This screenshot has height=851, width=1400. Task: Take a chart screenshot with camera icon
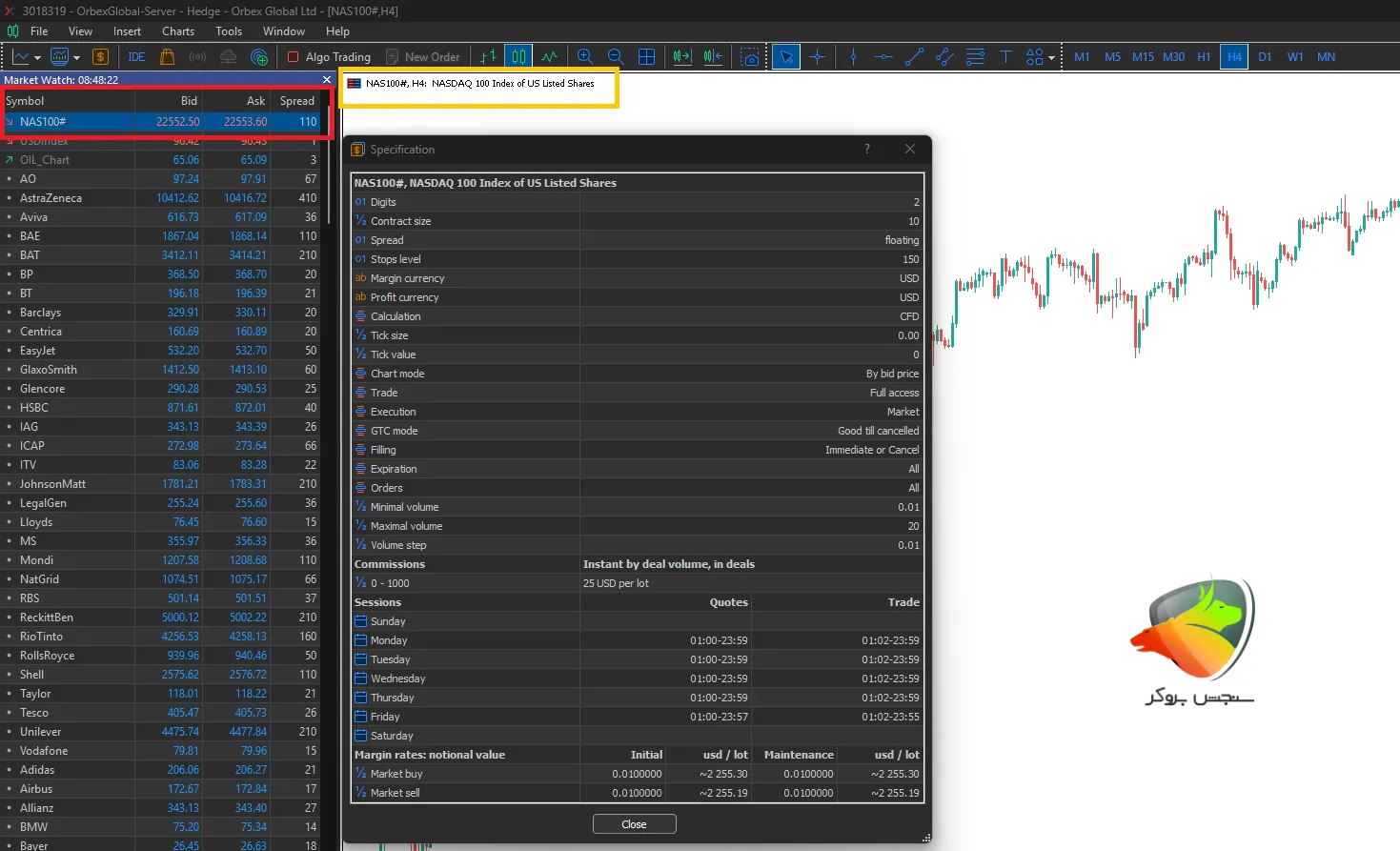pos(751,57)
